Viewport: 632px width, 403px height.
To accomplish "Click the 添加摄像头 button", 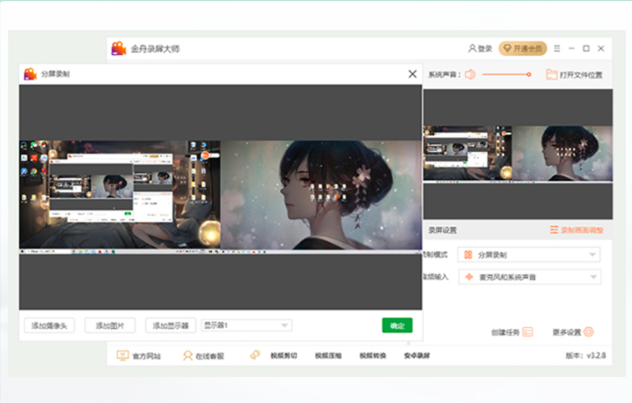I will point(49,325).
